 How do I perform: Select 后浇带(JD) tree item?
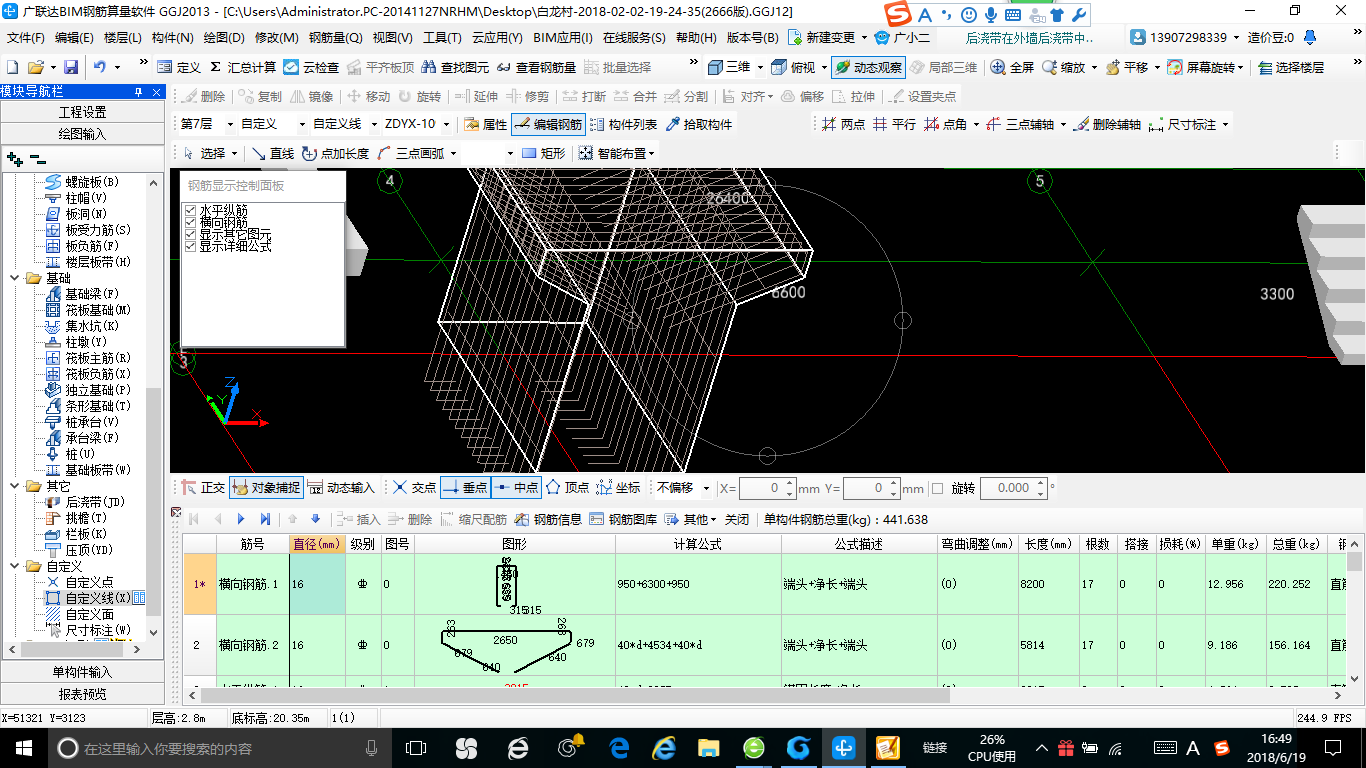coord(85,502)
